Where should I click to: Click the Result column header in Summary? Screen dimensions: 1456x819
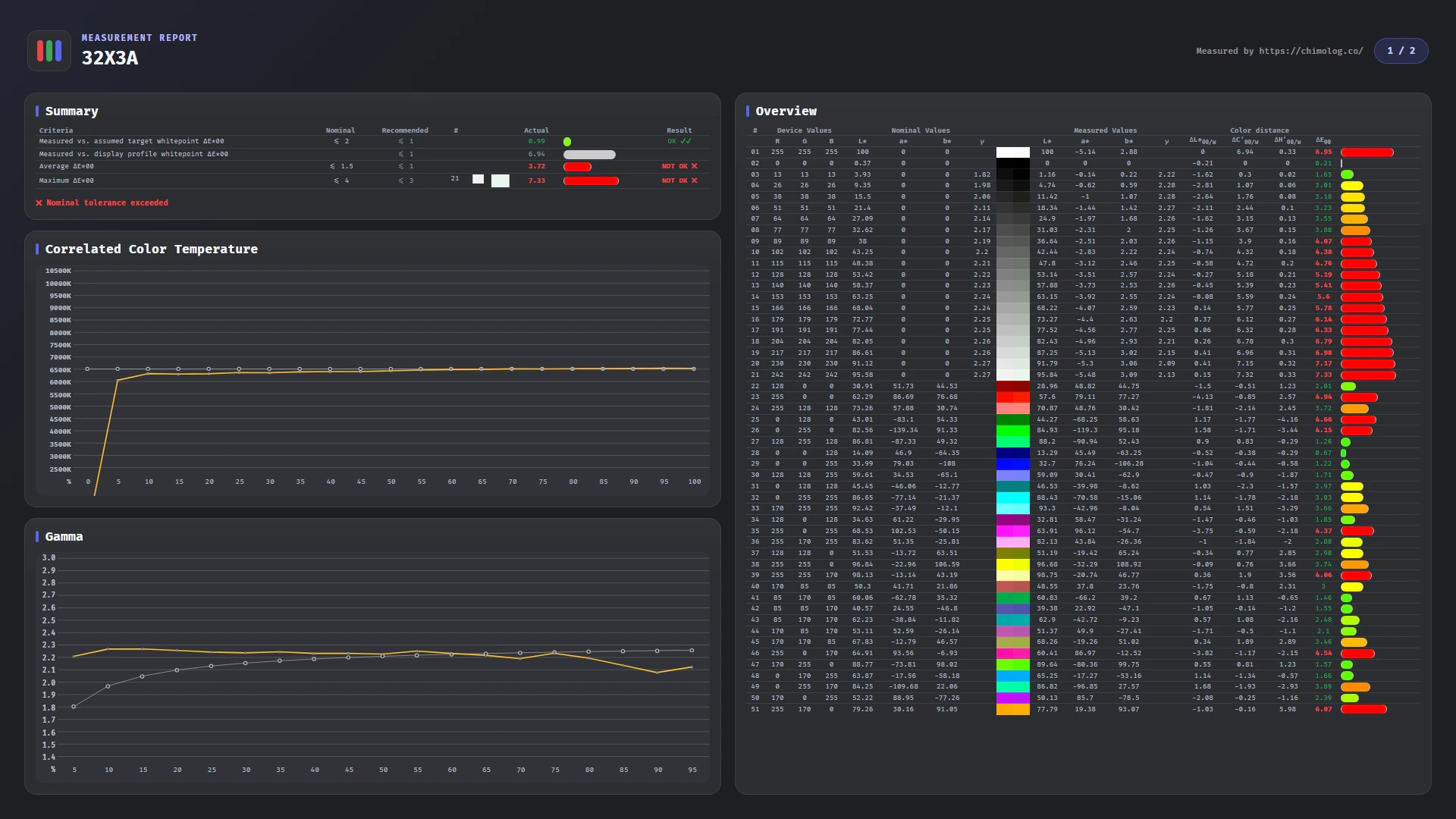coord(679,130)
